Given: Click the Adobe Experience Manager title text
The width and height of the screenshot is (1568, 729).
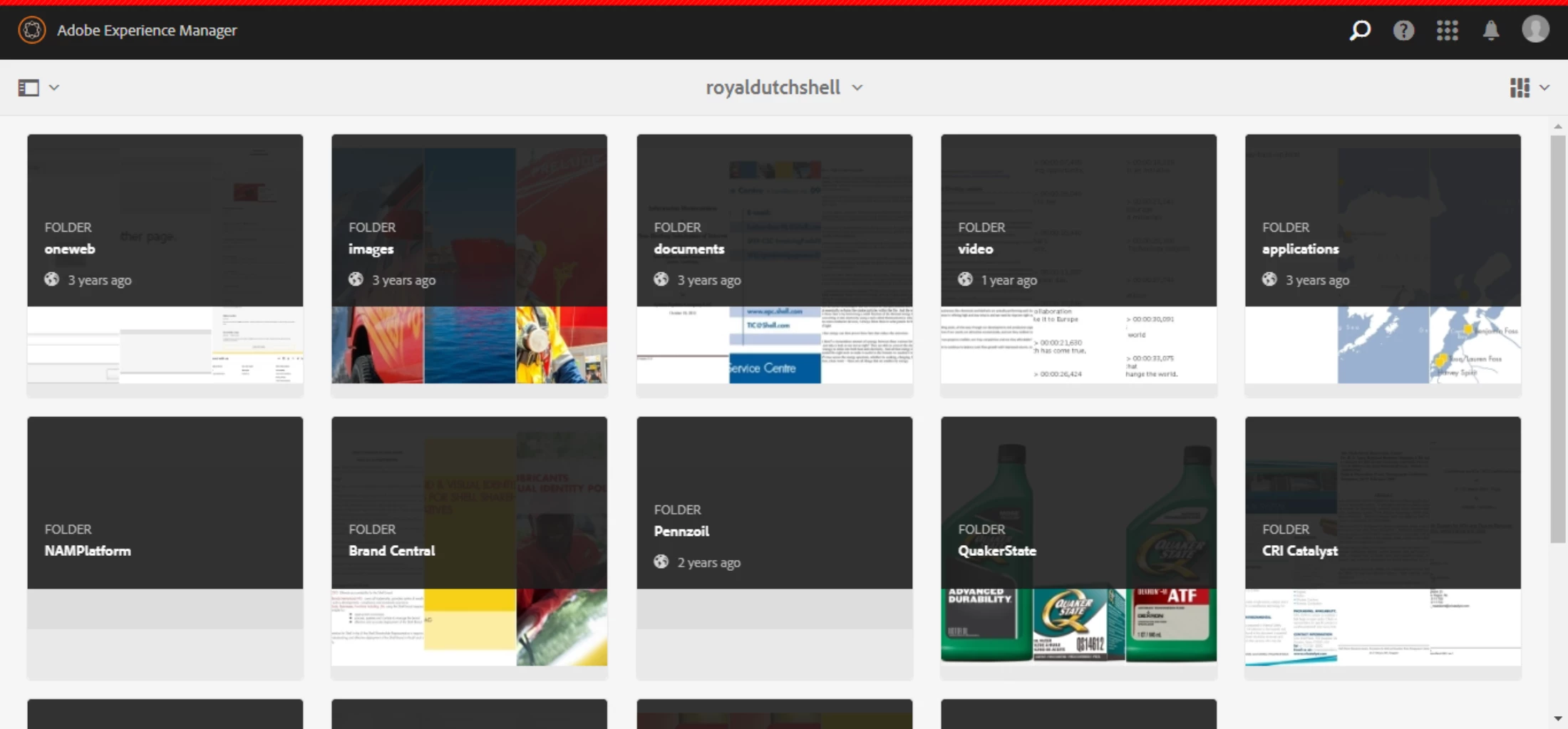Looking at the screenshot, I should click(x=147, y=31).
